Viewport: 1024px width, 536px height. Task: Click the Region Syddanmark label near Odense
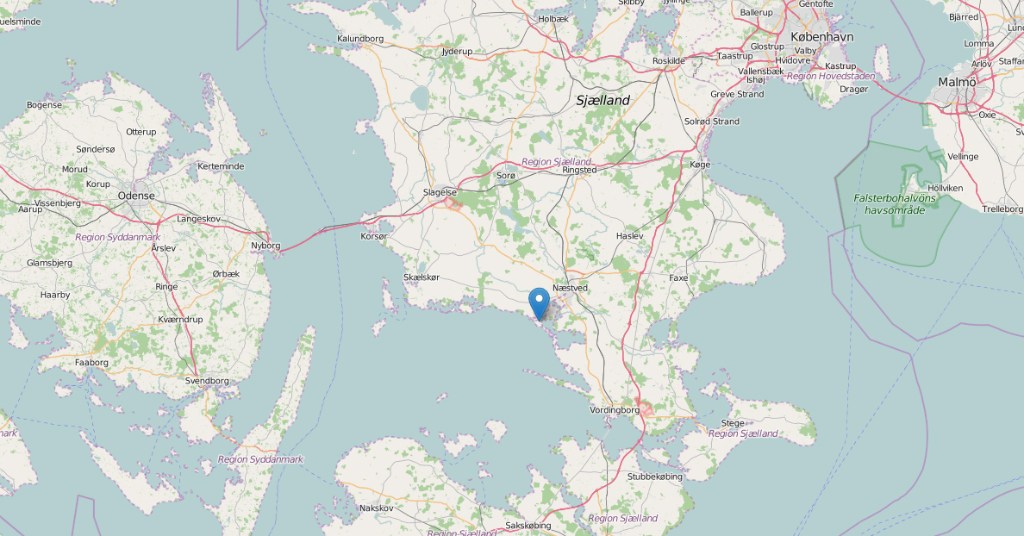click(118, 237)
